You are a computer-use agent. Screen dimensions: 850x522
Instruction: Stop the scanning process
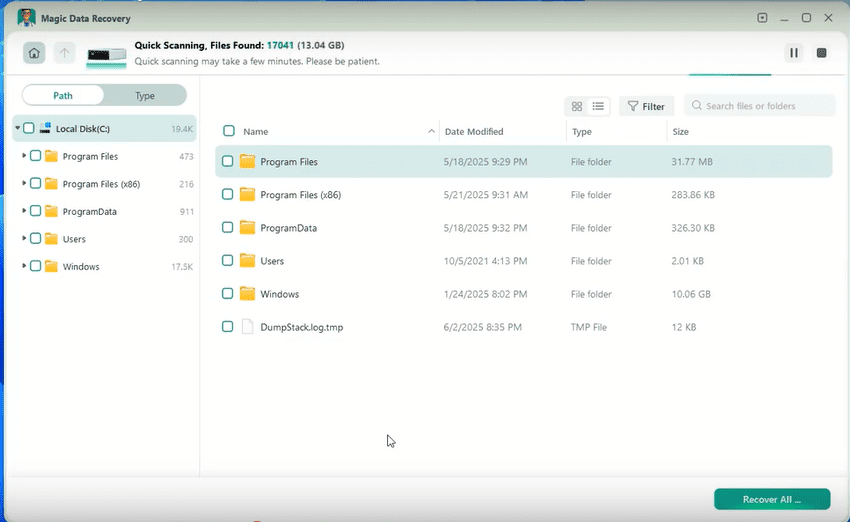(821, 53)
